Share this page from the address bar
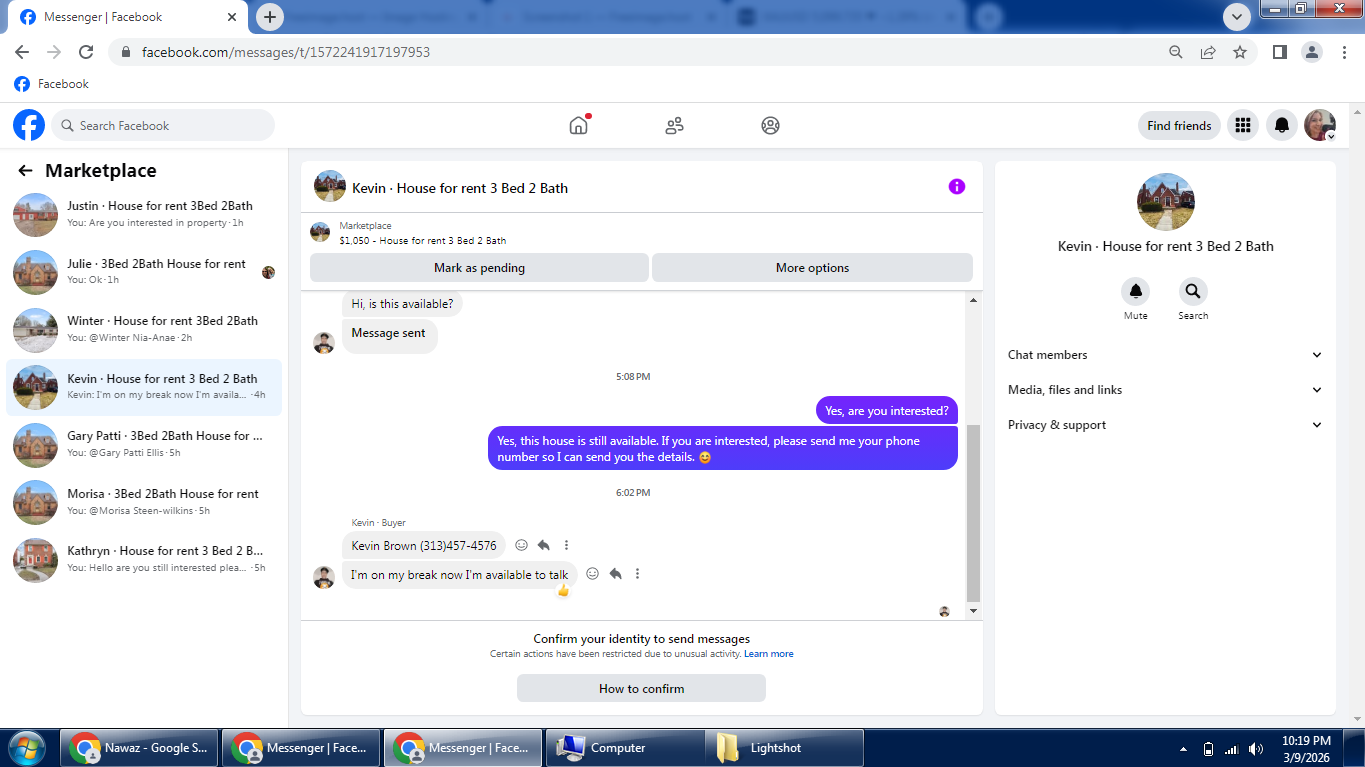Viewport: 1365px width, 767px height. point(1208,52)
